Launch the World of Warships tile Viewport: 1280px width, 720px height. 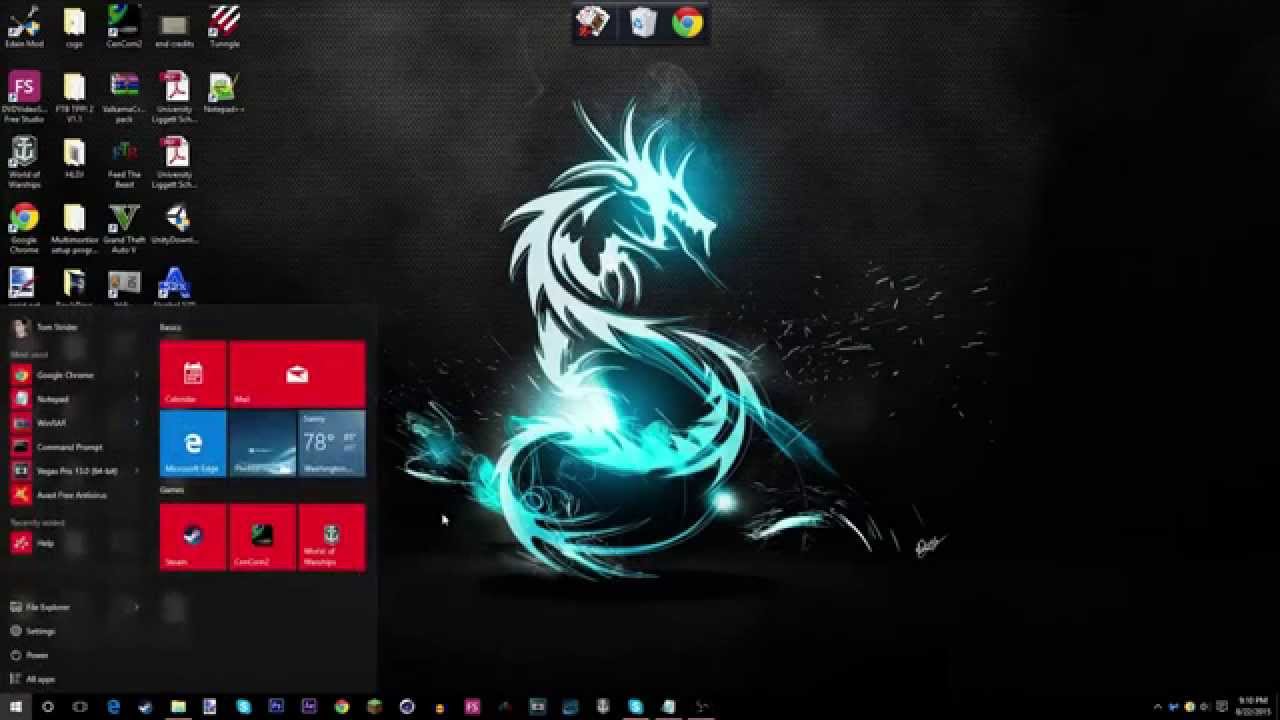[332, 537]
